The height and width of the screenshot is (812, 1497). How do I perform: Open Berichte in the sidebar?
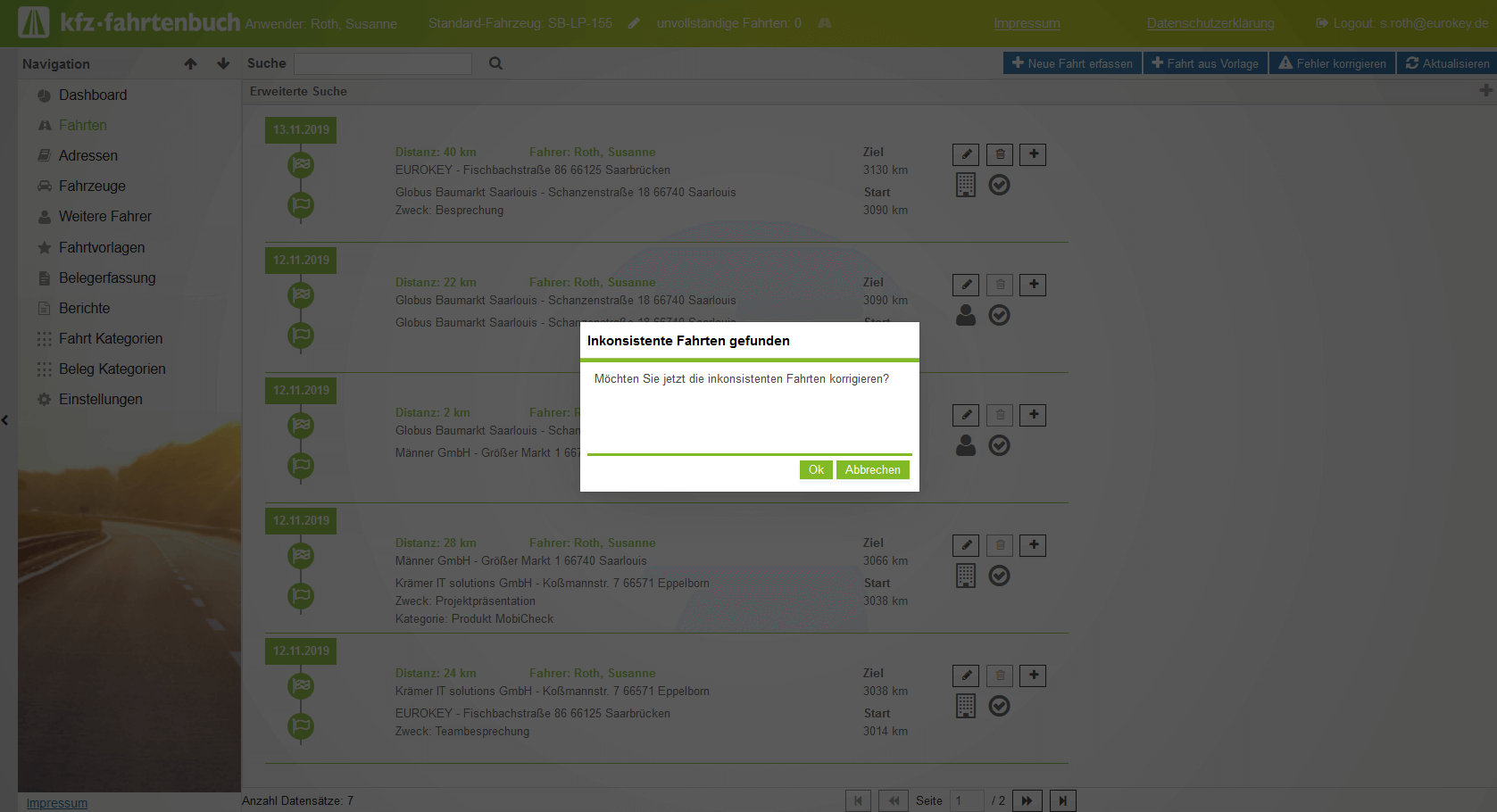(x=84, y=308)
